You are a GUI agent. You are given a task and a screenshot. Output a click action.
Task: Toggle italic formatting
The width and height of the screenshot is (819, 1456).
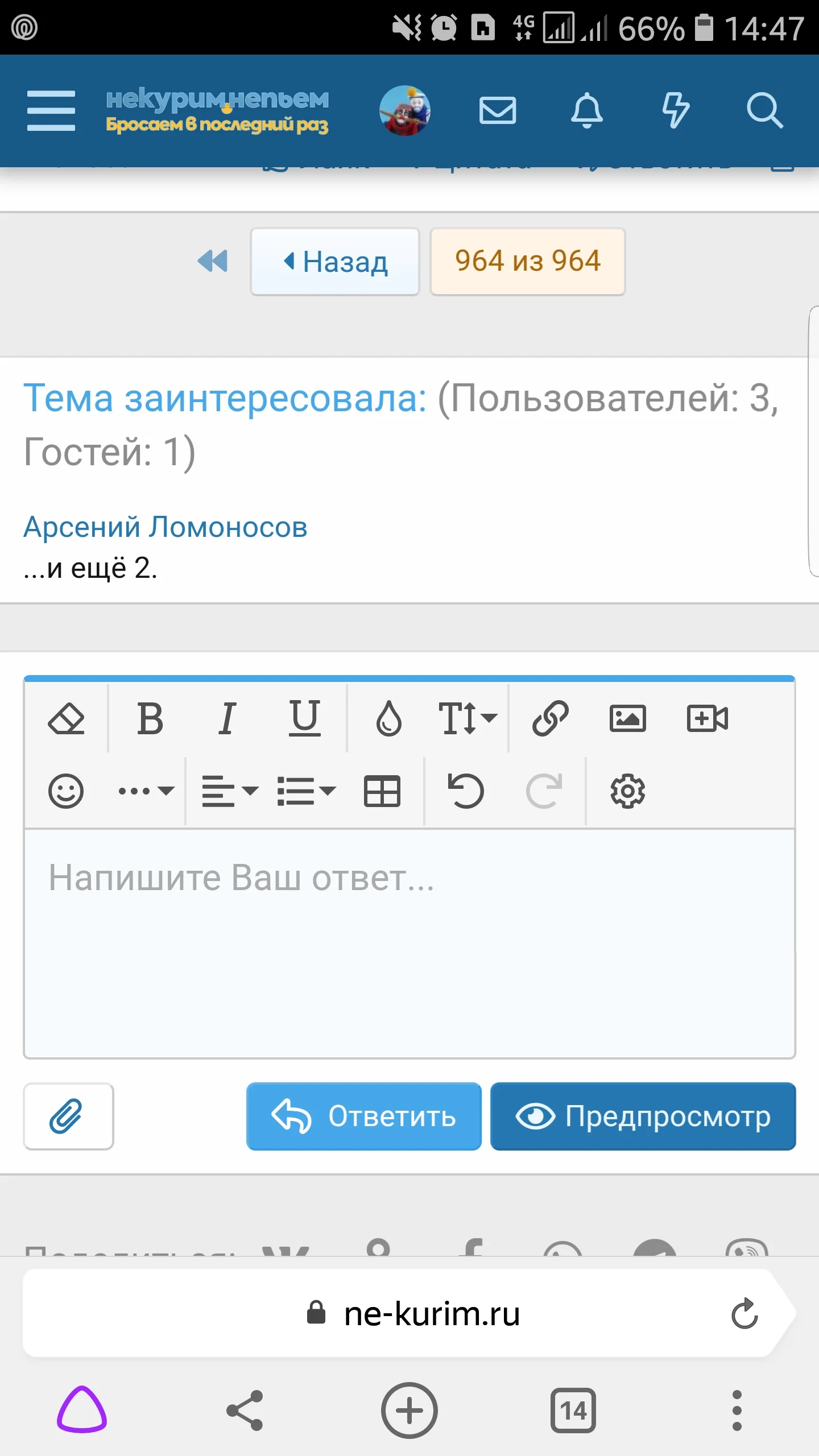click(x=227, y=718)
